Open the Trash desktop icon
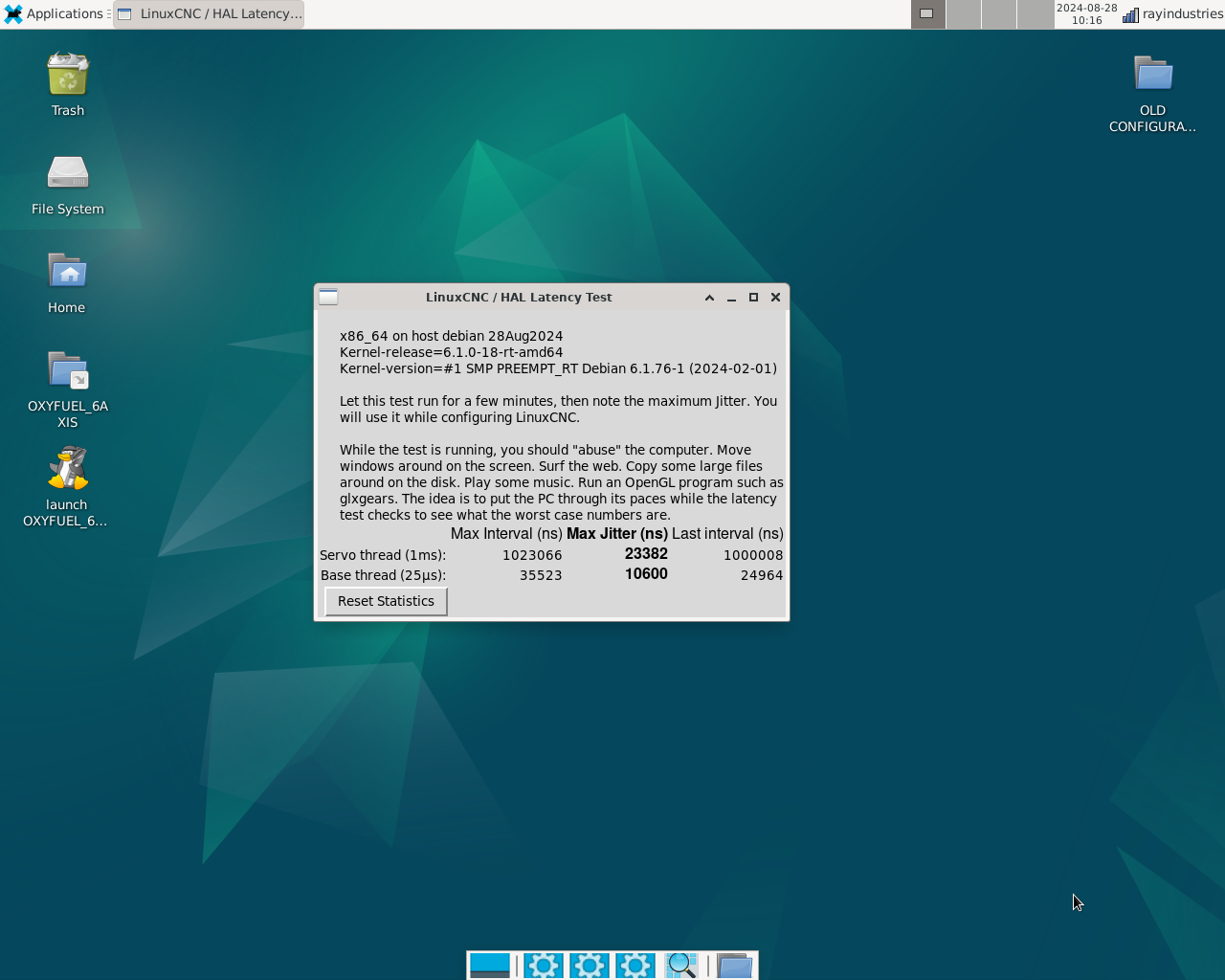 point(68,85)
